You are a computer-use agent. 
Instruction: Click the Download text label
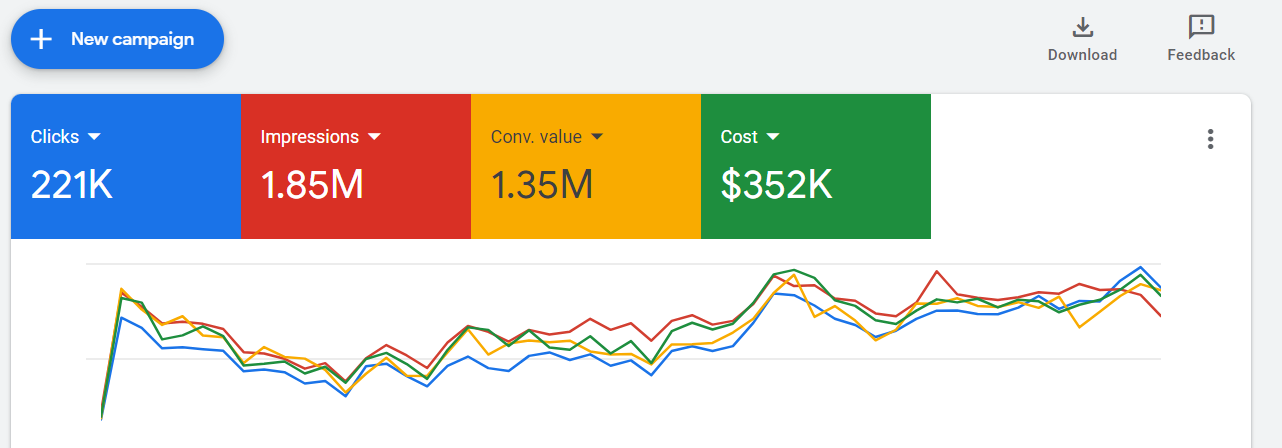(1082, 55)
